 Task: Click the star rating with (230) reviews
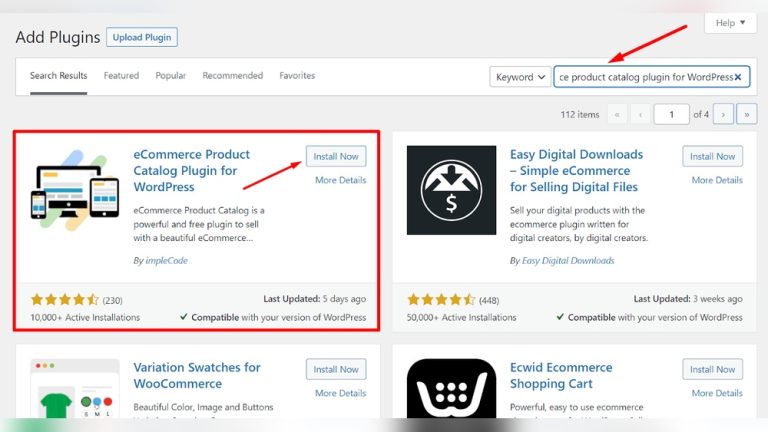[76, 300]
